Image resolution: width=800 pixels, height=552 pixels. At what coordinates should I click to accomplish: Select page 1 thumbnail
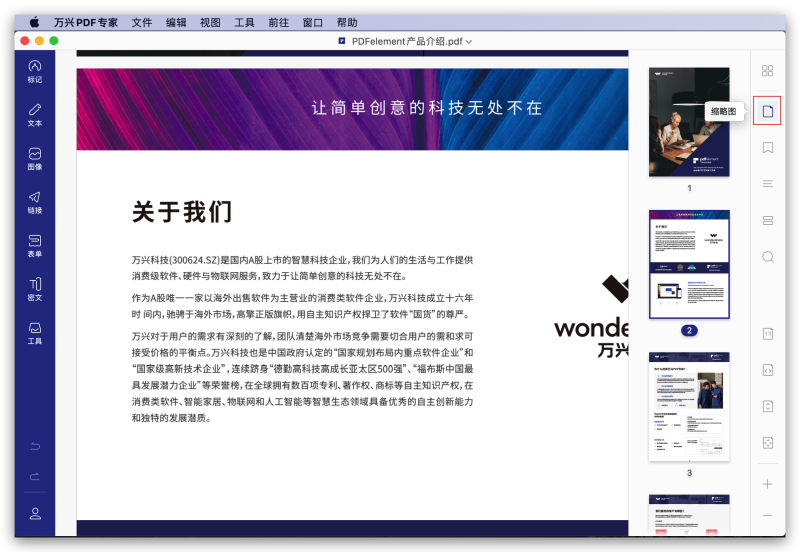coord(689,122)
